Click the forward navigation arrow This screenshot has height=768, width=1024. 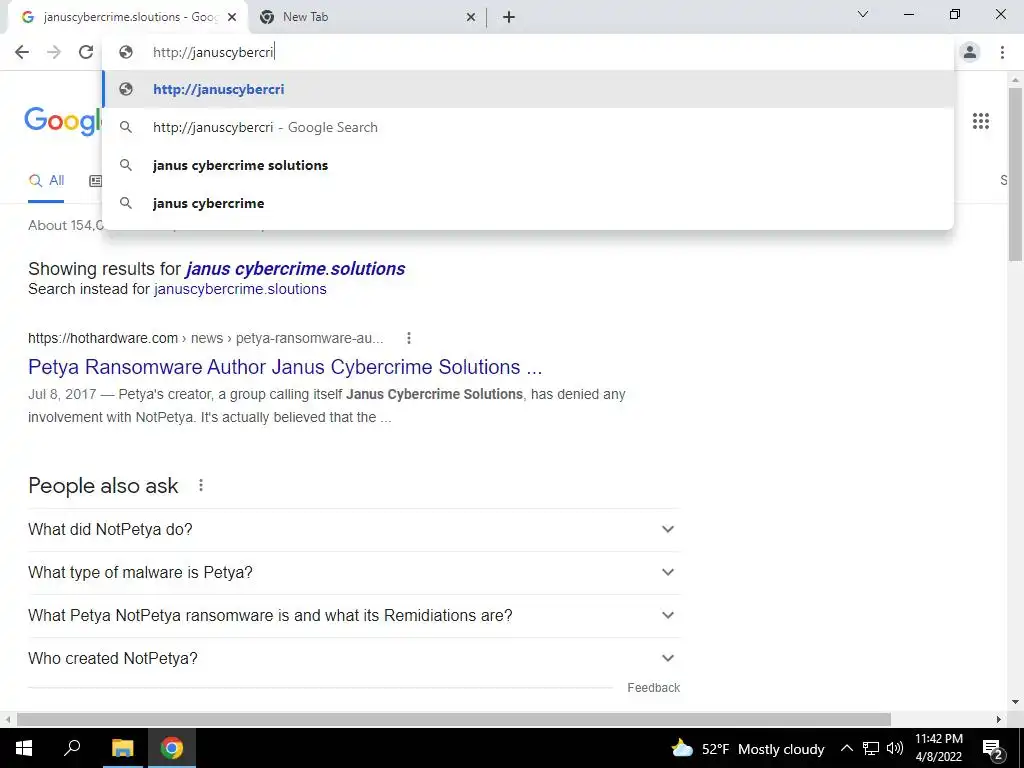tap(54, 52)
